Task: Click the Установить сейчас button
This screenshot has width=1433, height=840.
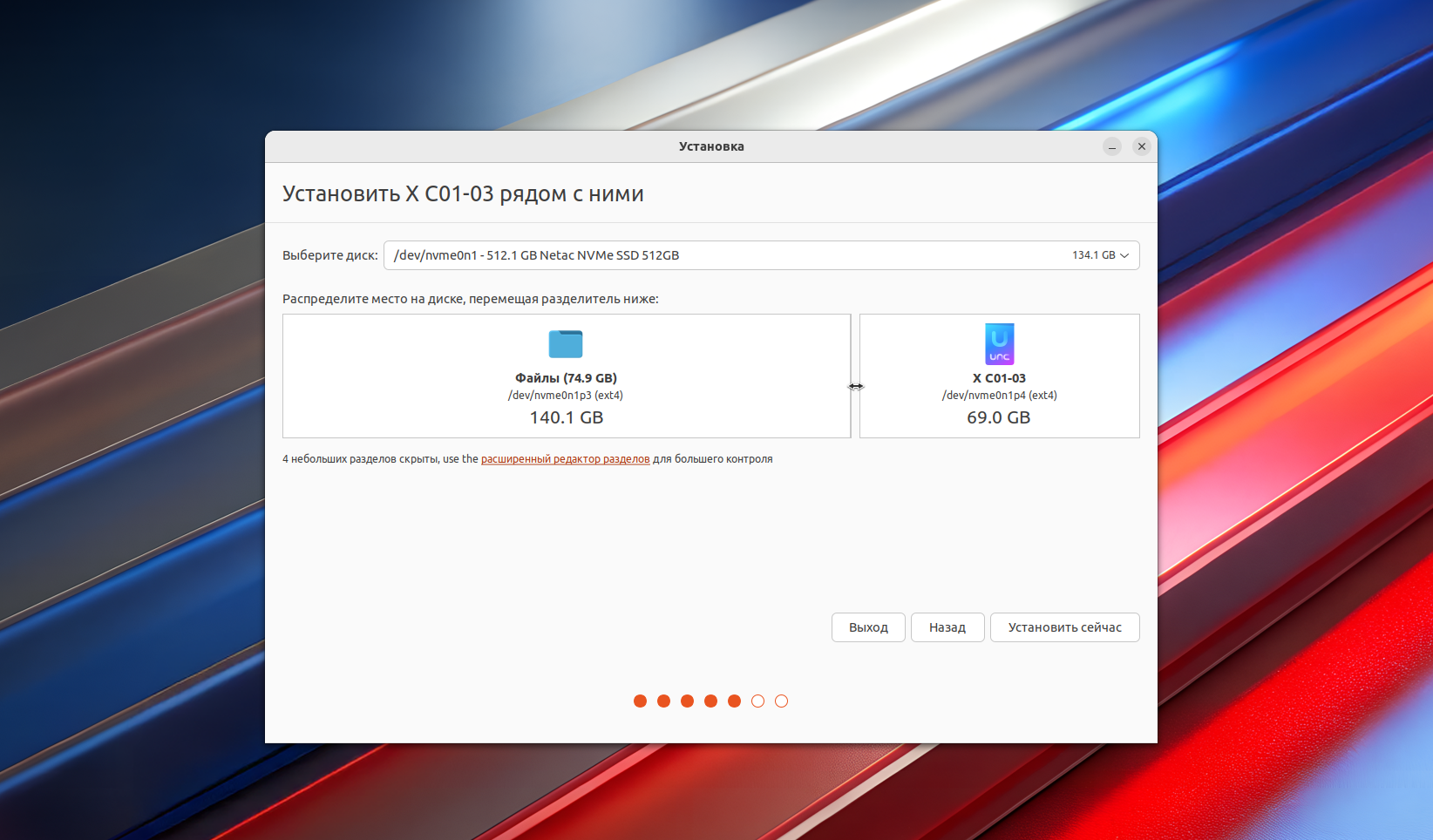Action: [1064, 627]
